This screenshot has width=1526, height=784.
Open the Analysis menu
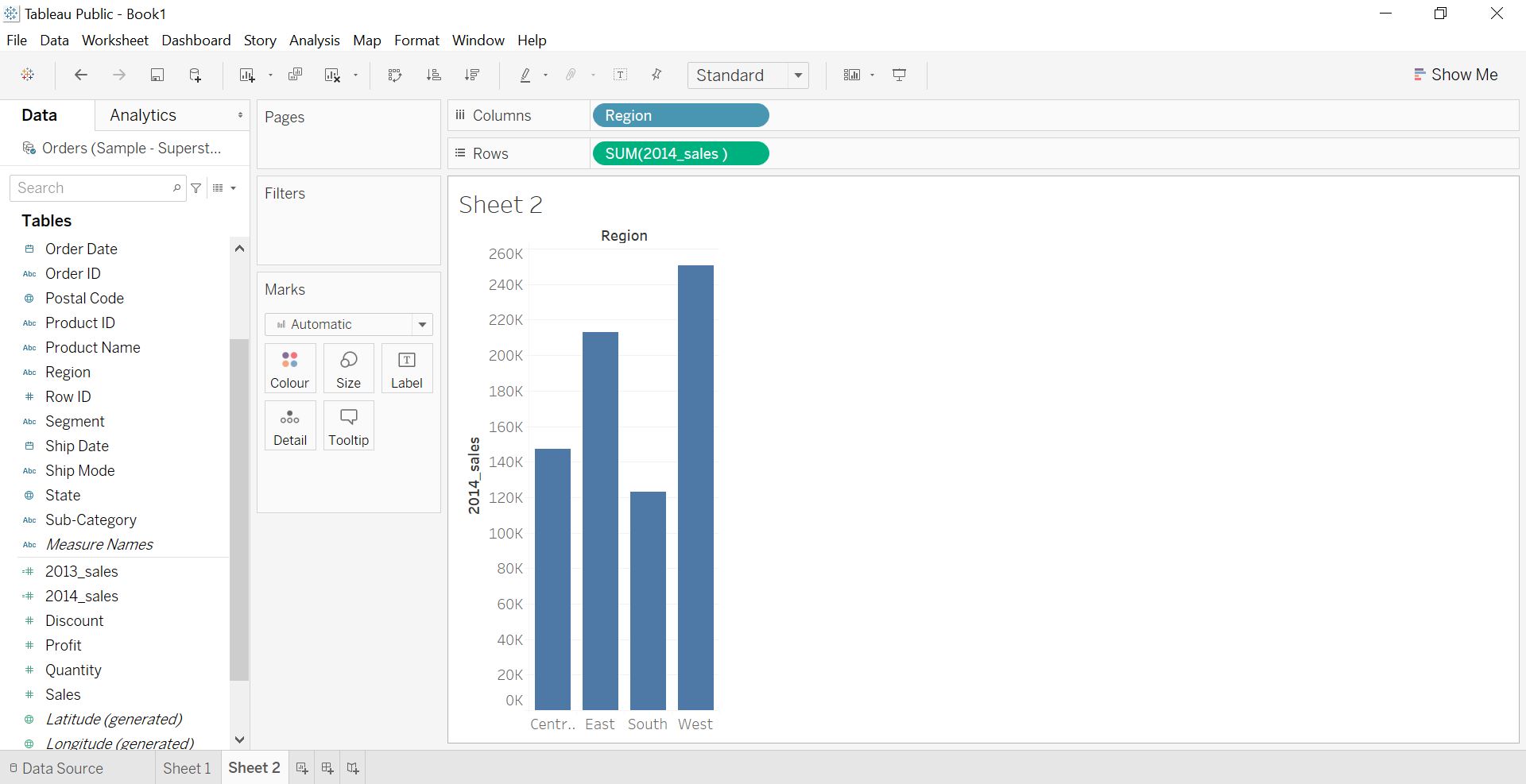[314, 40]
